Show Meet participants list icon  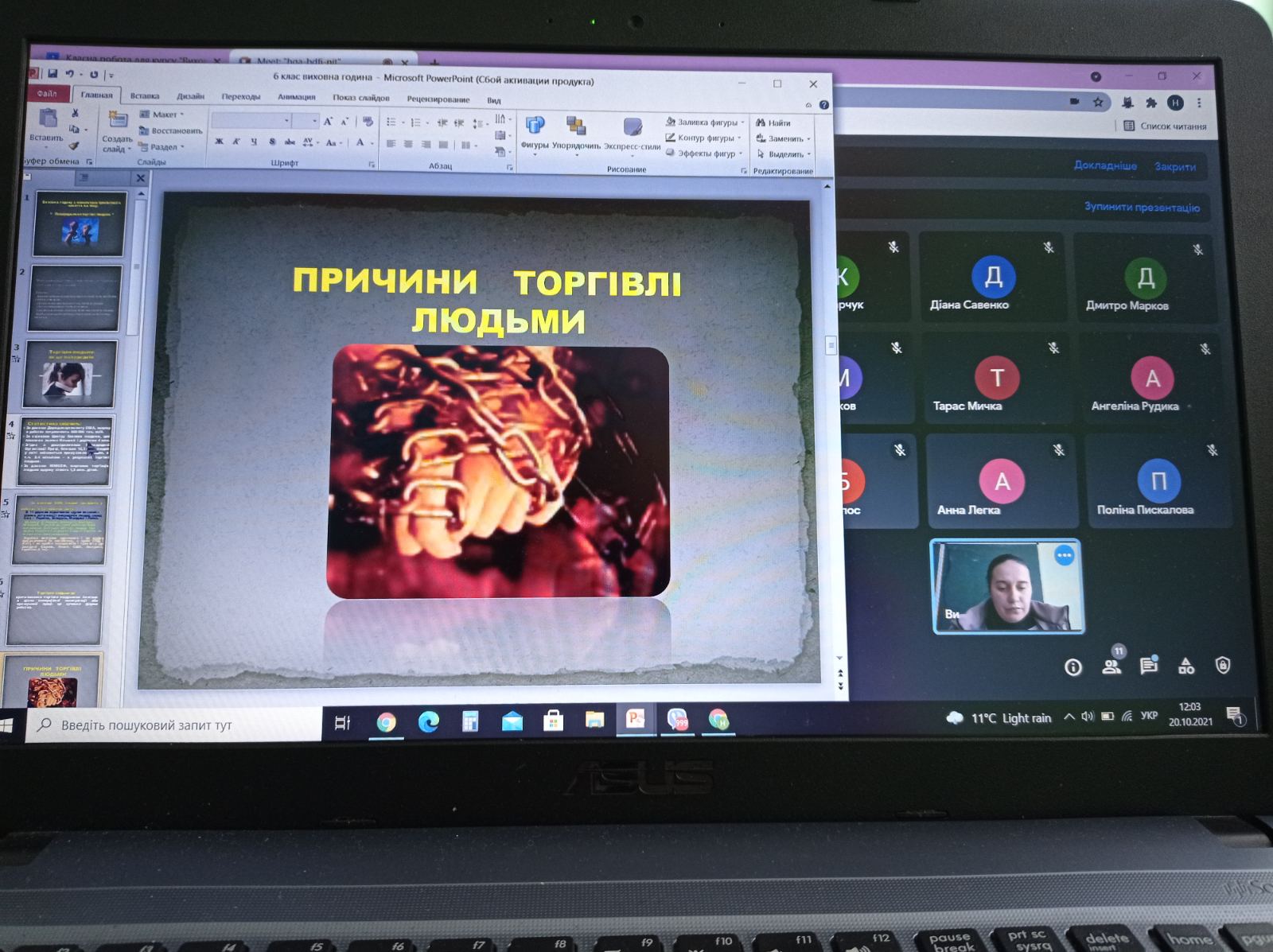pos(1111,666)
